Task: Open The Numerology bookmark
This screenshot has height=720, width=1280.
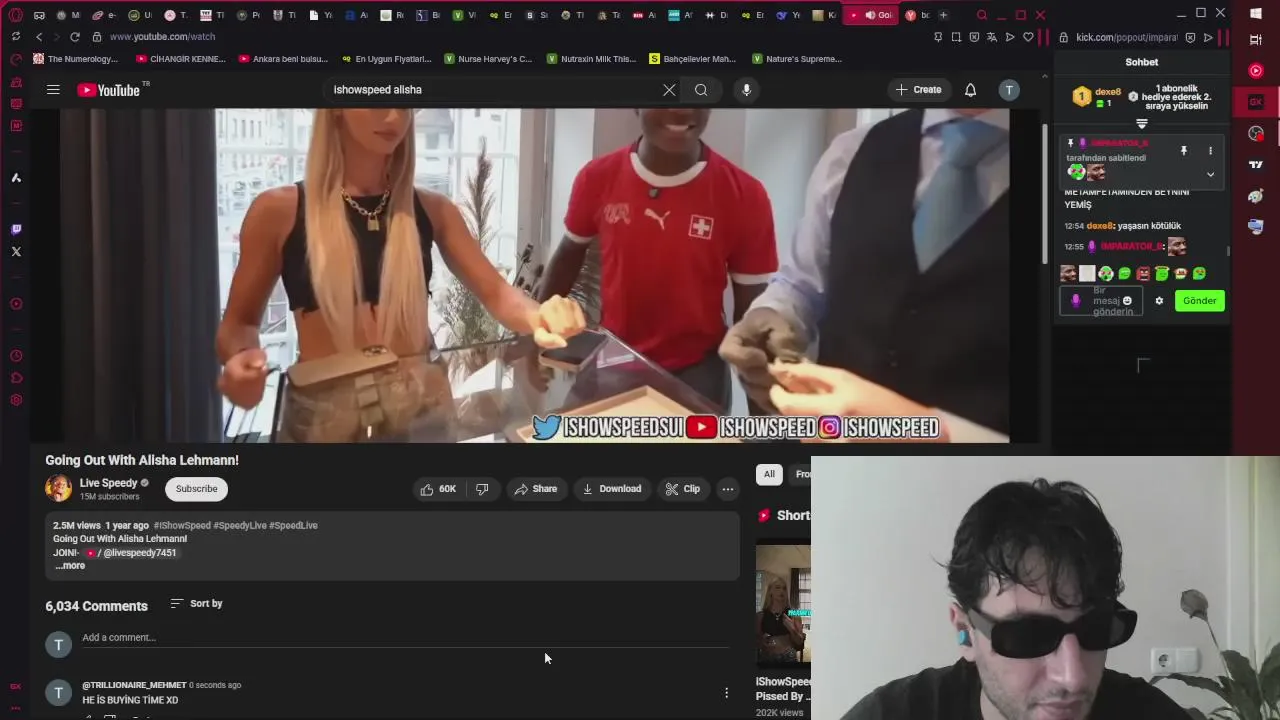Action: point(76,59)
